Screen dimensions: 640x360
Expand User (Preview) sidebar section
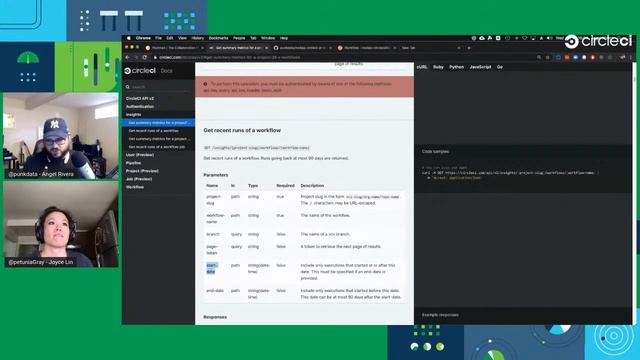[x=140, y=155]
